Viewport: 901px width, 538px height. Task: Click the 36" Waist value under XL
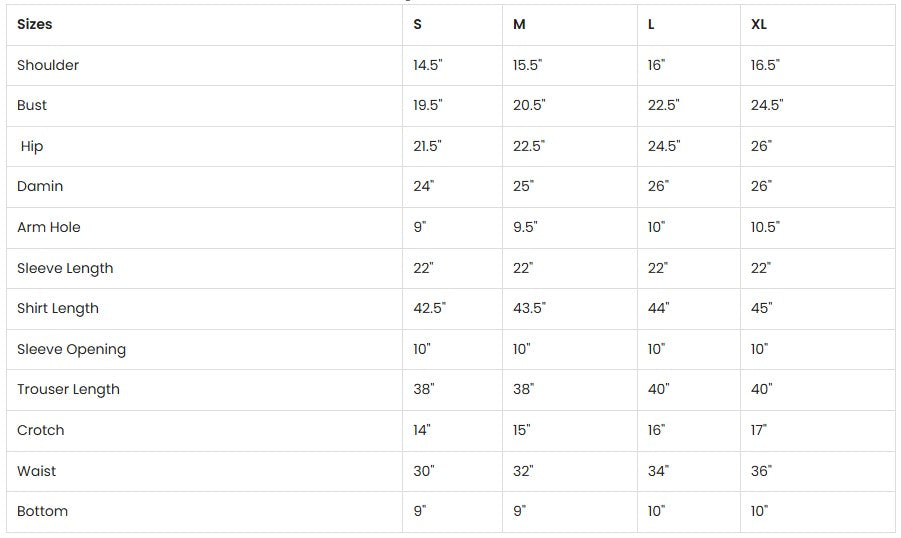click(762, 471)
